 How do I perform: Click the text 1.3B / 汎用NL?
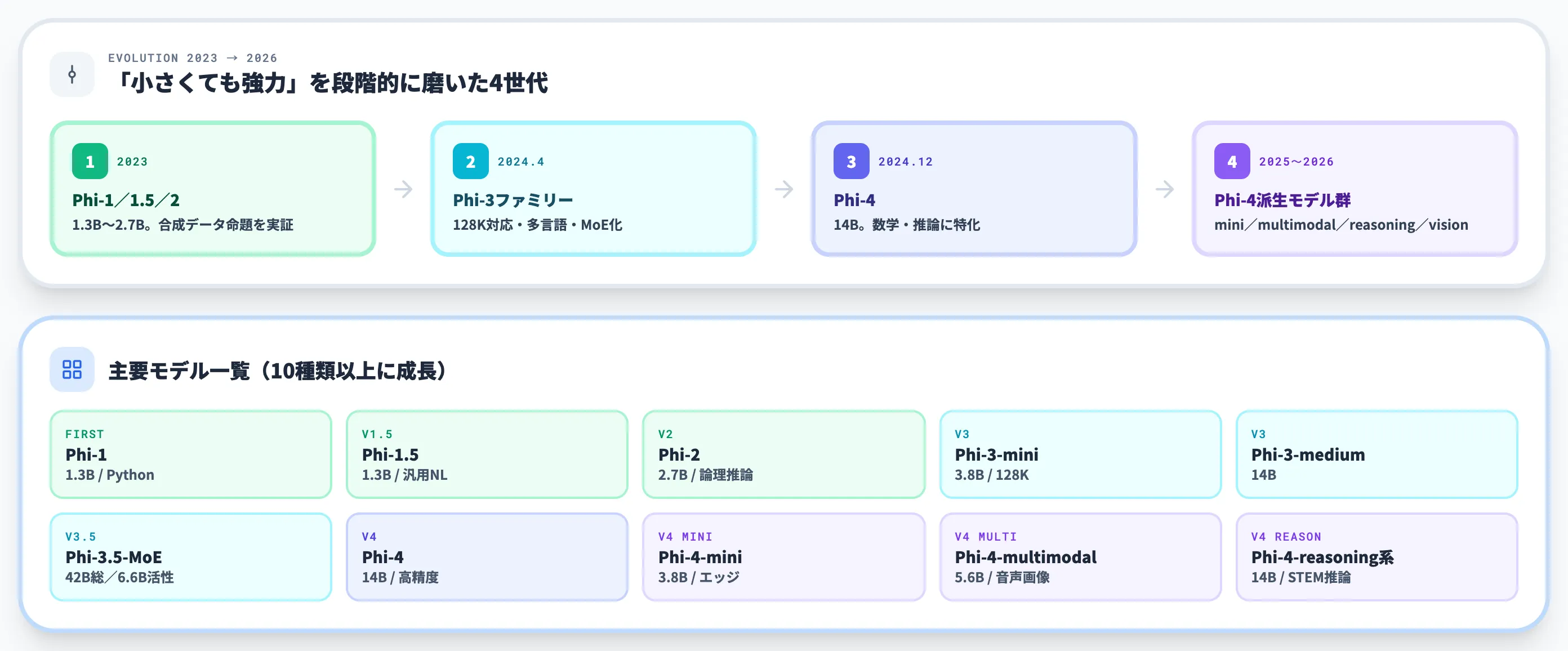point(404,475)
